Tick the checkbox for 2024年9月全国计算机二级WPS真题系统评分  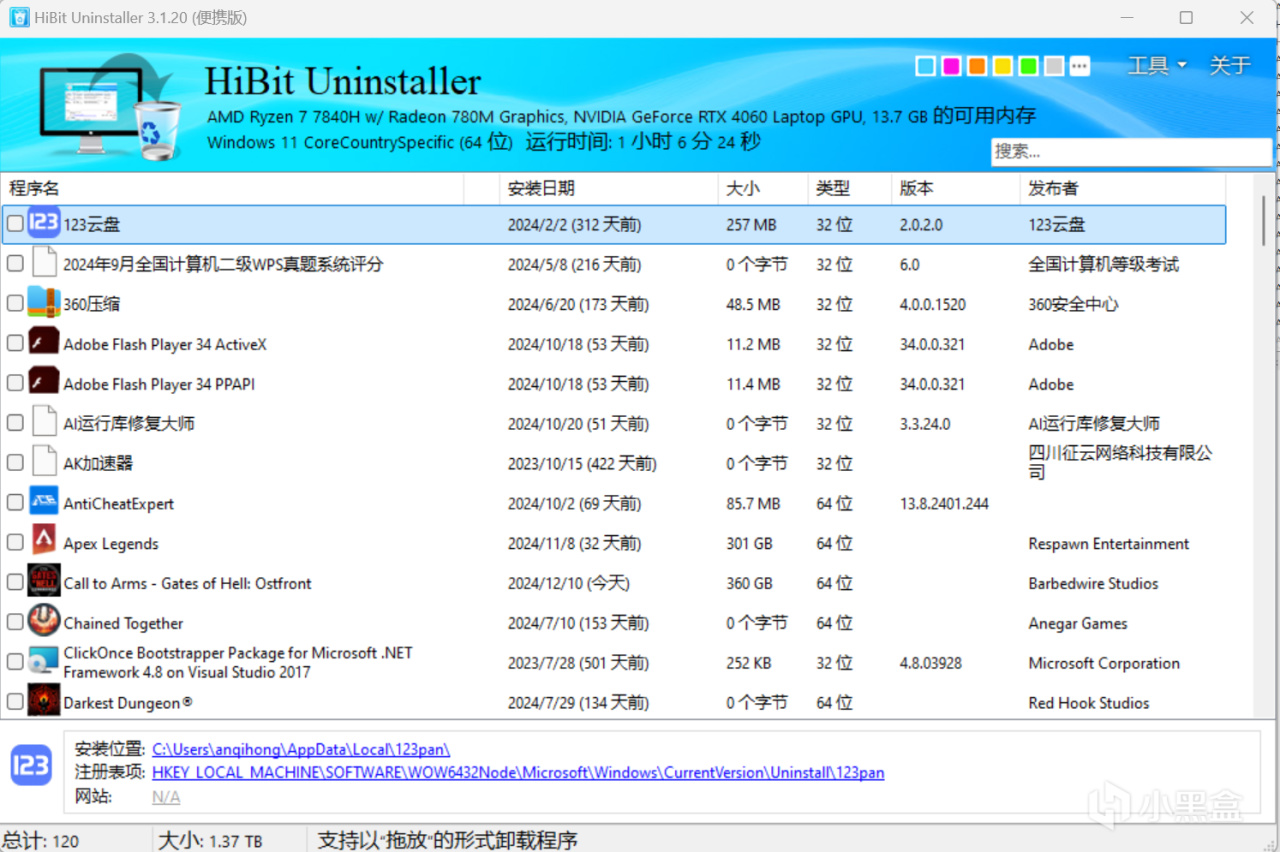(15, 264)
